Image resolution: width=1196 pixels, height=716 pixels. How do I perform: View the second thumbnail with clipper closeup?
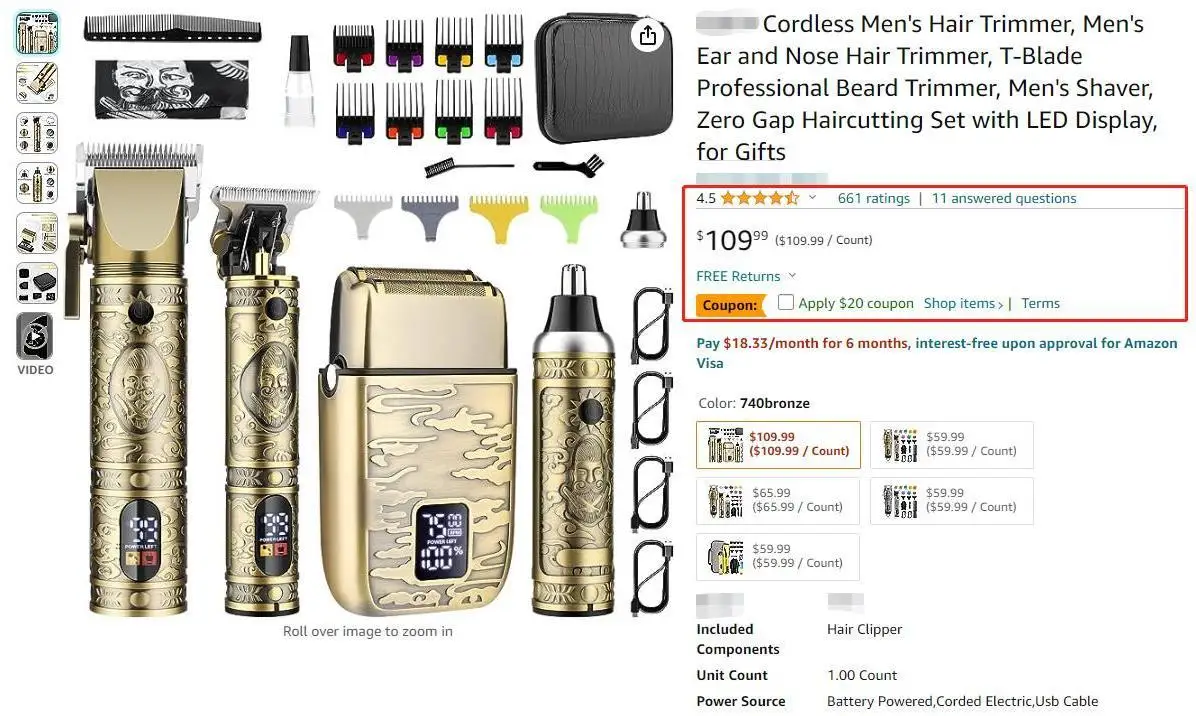click(x=37, y=82)
